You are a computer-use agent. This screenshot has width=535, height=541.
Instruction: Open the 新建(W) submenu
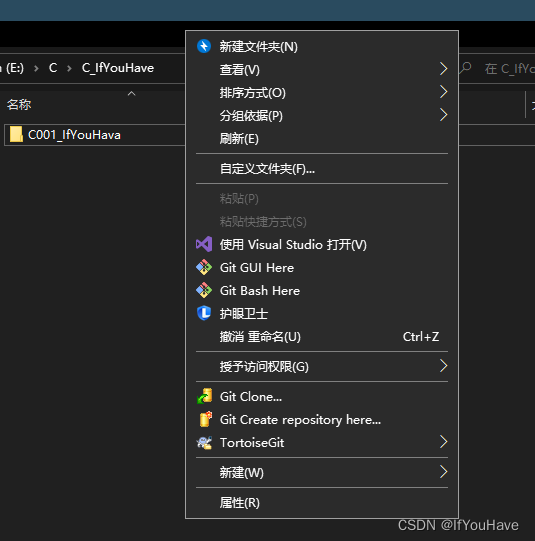[x=322, y=472]
